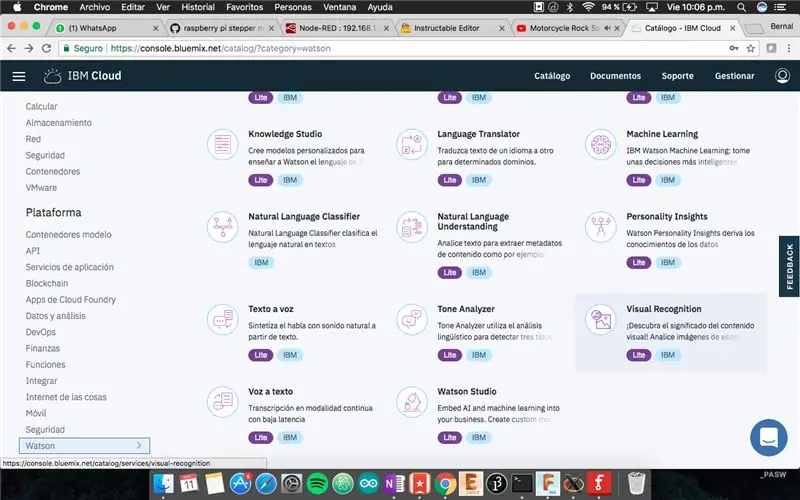Click IBM tag under Natural Language Classifier
The width and height of the screenshot is (800, 500).
[261, 262]
